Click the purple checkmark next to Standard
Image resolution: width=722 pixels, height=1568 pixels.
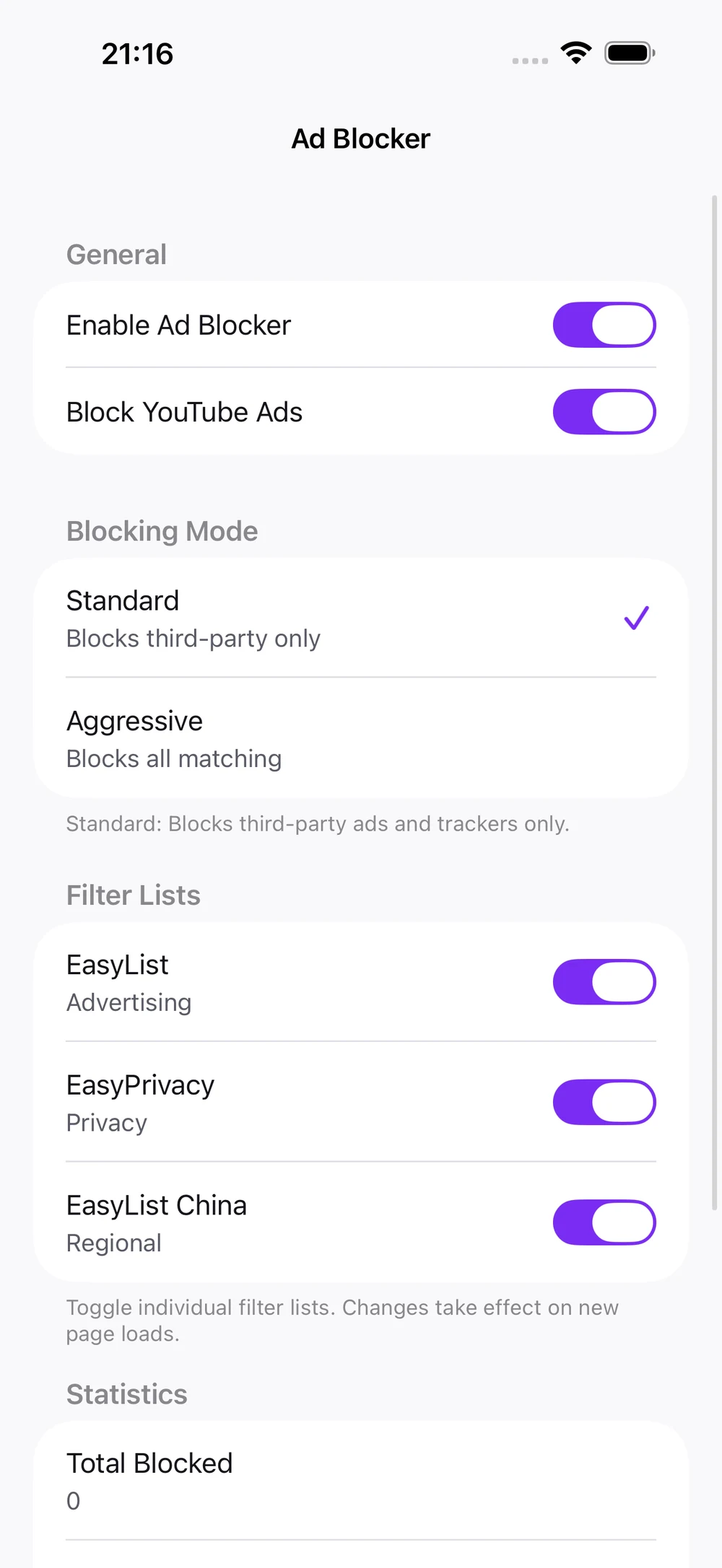637,618
